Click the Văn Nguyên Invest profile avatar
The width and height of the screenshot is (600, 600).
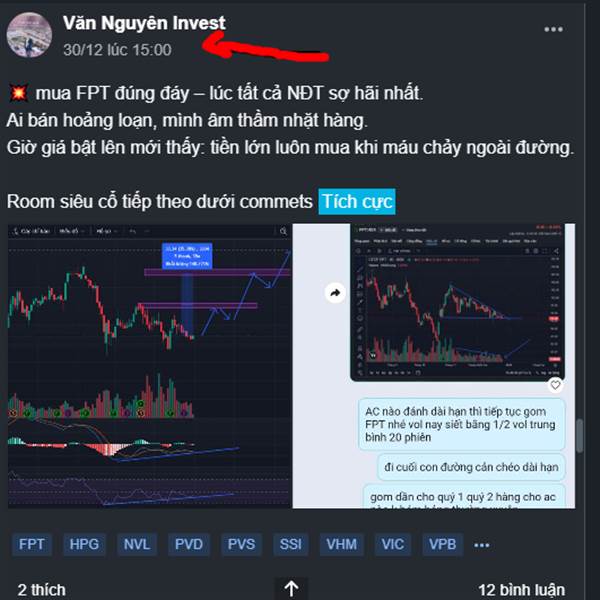[x=29, y=35]
